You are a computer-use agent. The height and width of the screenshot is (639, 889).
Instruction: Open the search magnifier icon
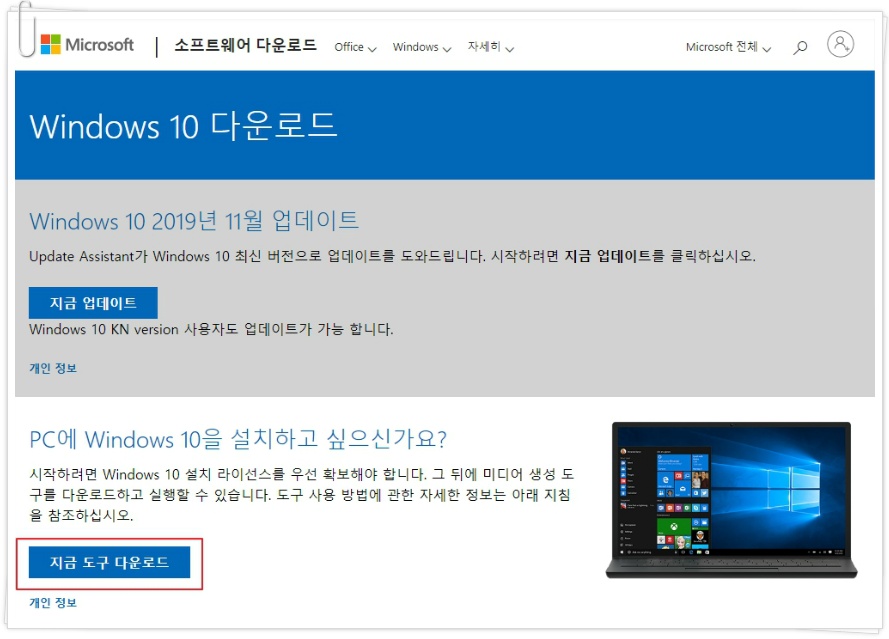tap(800, 47)
